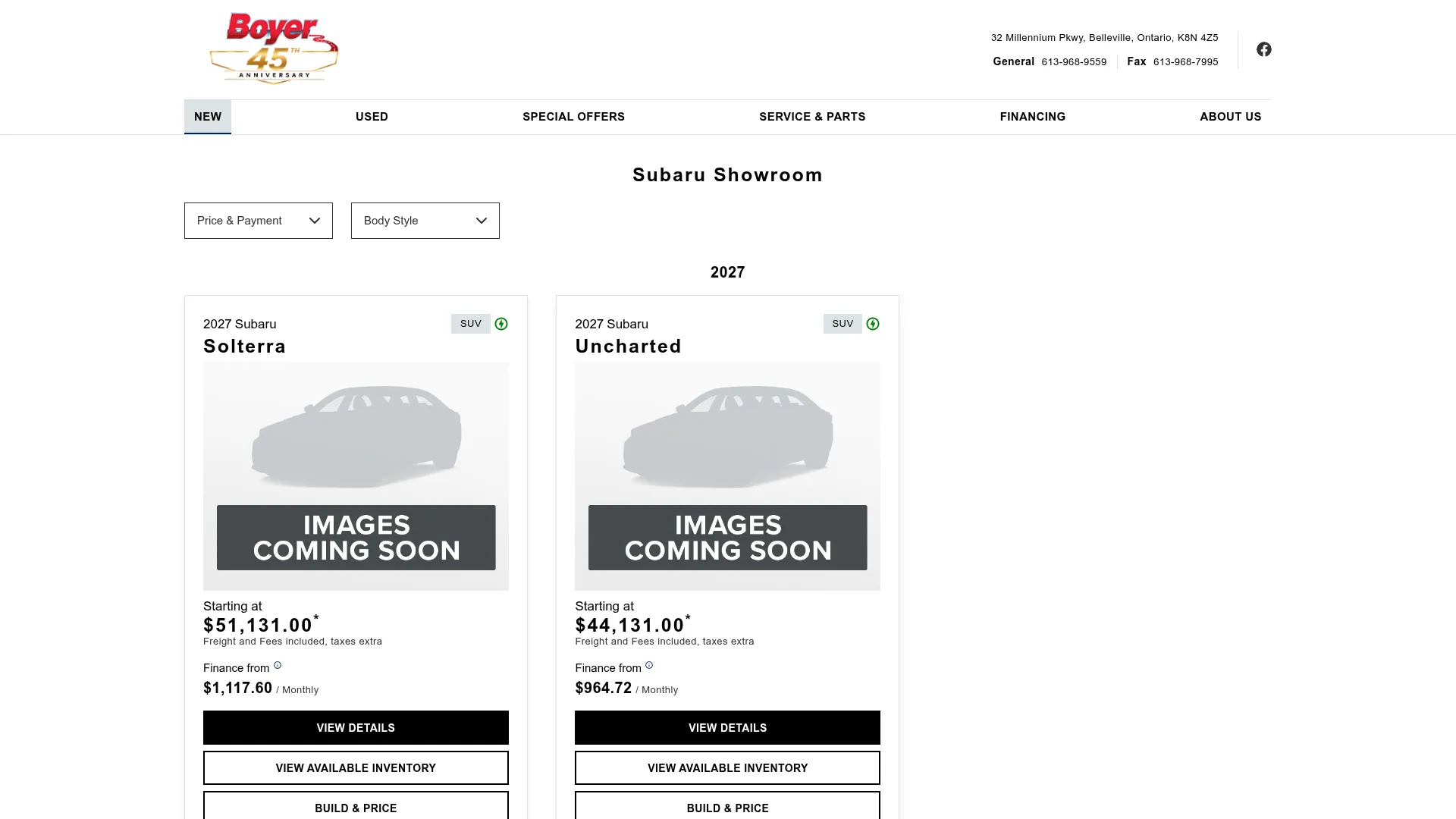This screenshot has height=819, width=1456.
Task: Open finance info icon for Solterra
Action: click(x=278, y=665)
